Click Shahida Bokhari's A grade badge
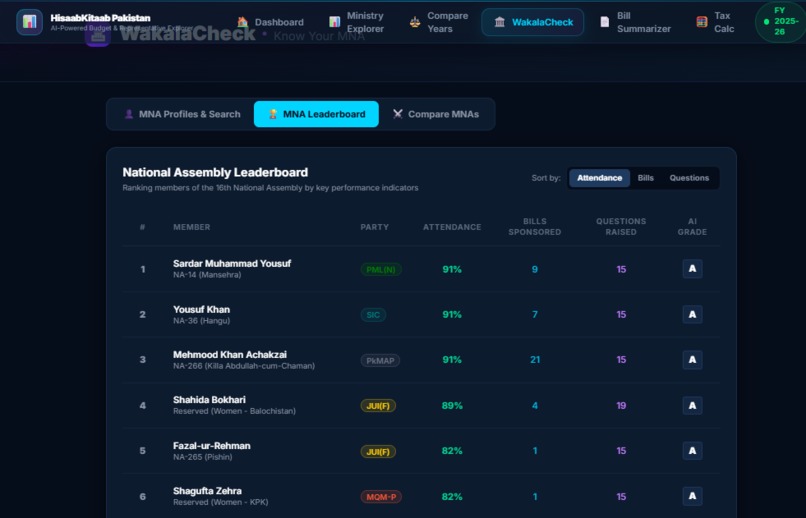This screenshot has width=806, height=518. pyautogui.click(x=692, y=405)
